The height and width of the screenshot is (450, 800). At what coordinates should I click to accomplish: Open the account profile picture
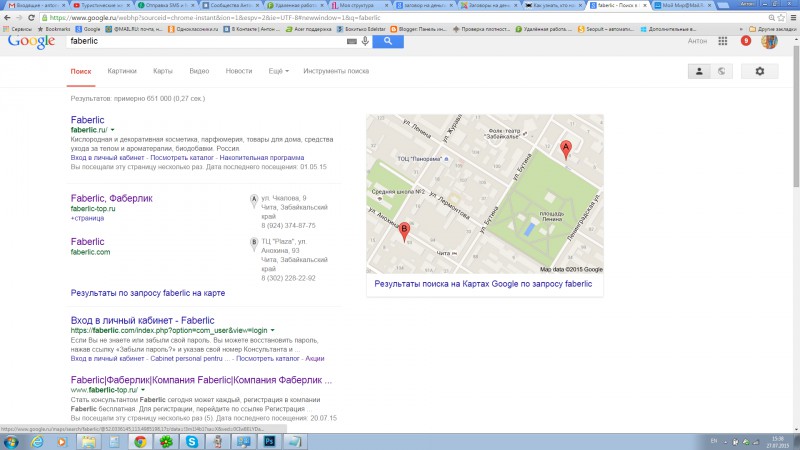tap(769, 41)
